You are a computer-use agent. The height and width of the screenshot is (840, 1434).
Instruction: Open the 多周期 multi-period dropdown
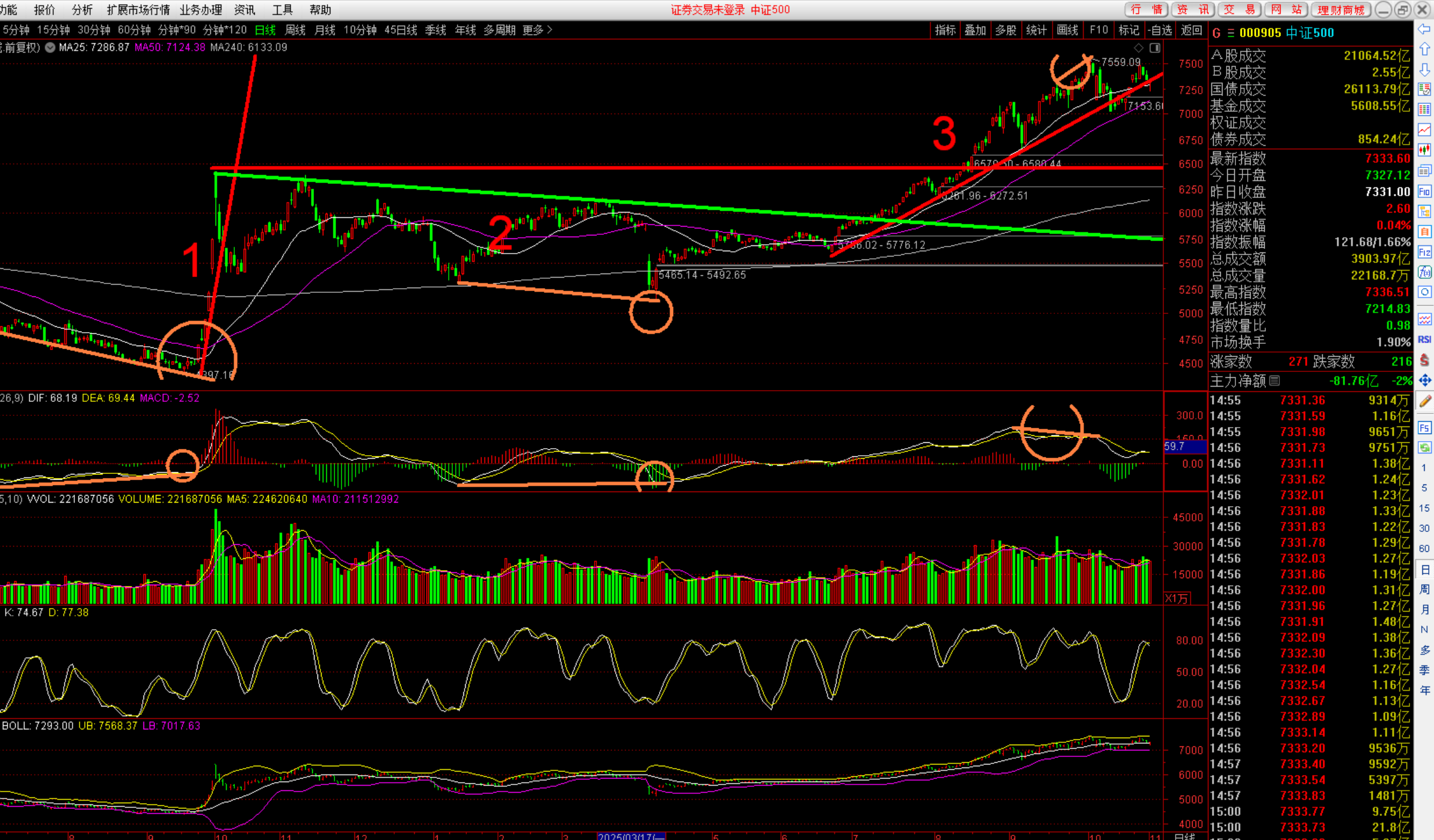pyautogui.click(x=499, y=30)
